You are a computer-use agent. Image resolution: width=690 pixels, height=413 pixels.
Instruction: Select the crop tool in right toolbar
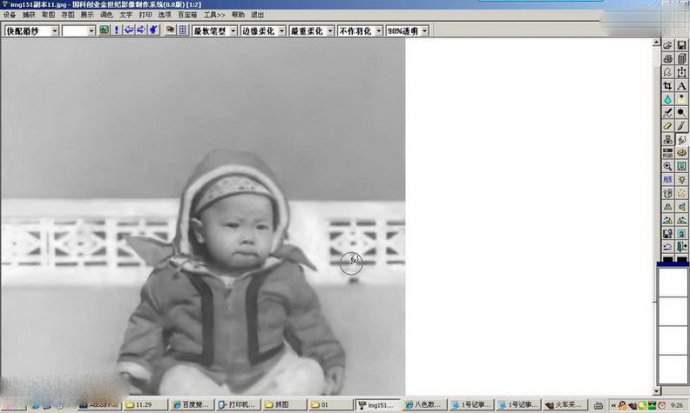[x=668, y=86]
